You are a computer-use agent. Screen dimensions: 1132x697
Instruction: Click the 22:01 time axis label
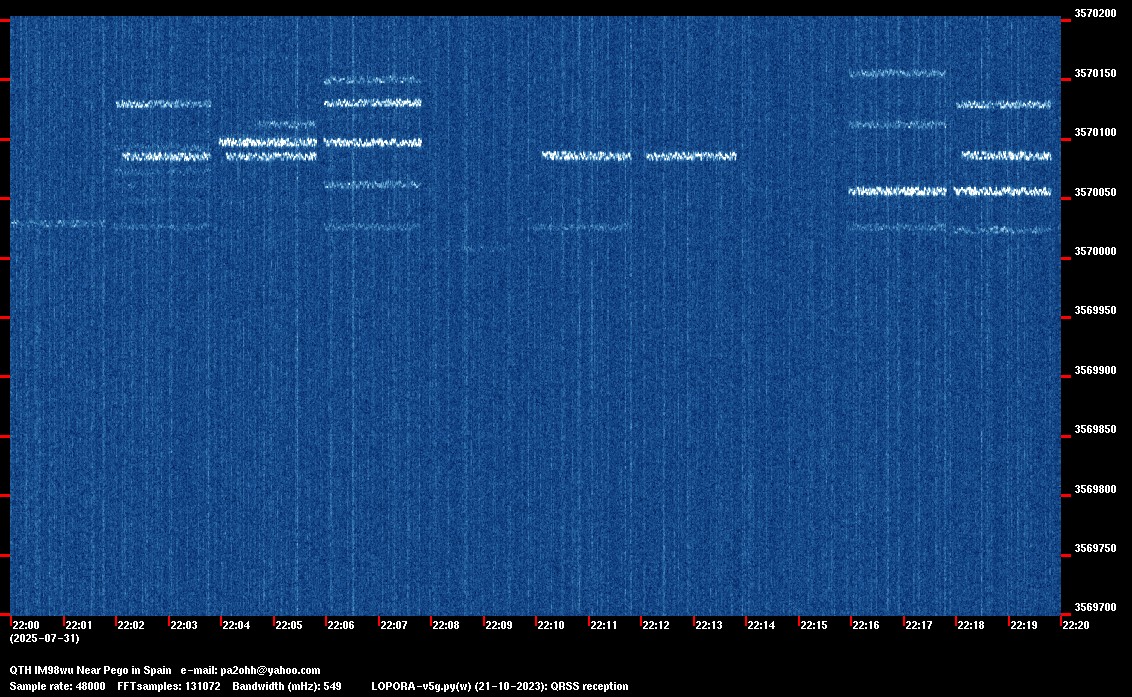[79, 625]
